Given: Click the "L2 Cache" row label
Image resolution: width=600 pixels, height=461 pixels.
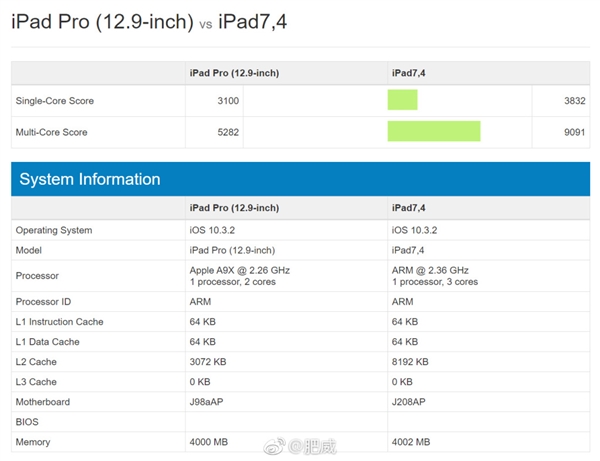Looking at the screenshot, I should pyautogui.click(x=36, y=362).
